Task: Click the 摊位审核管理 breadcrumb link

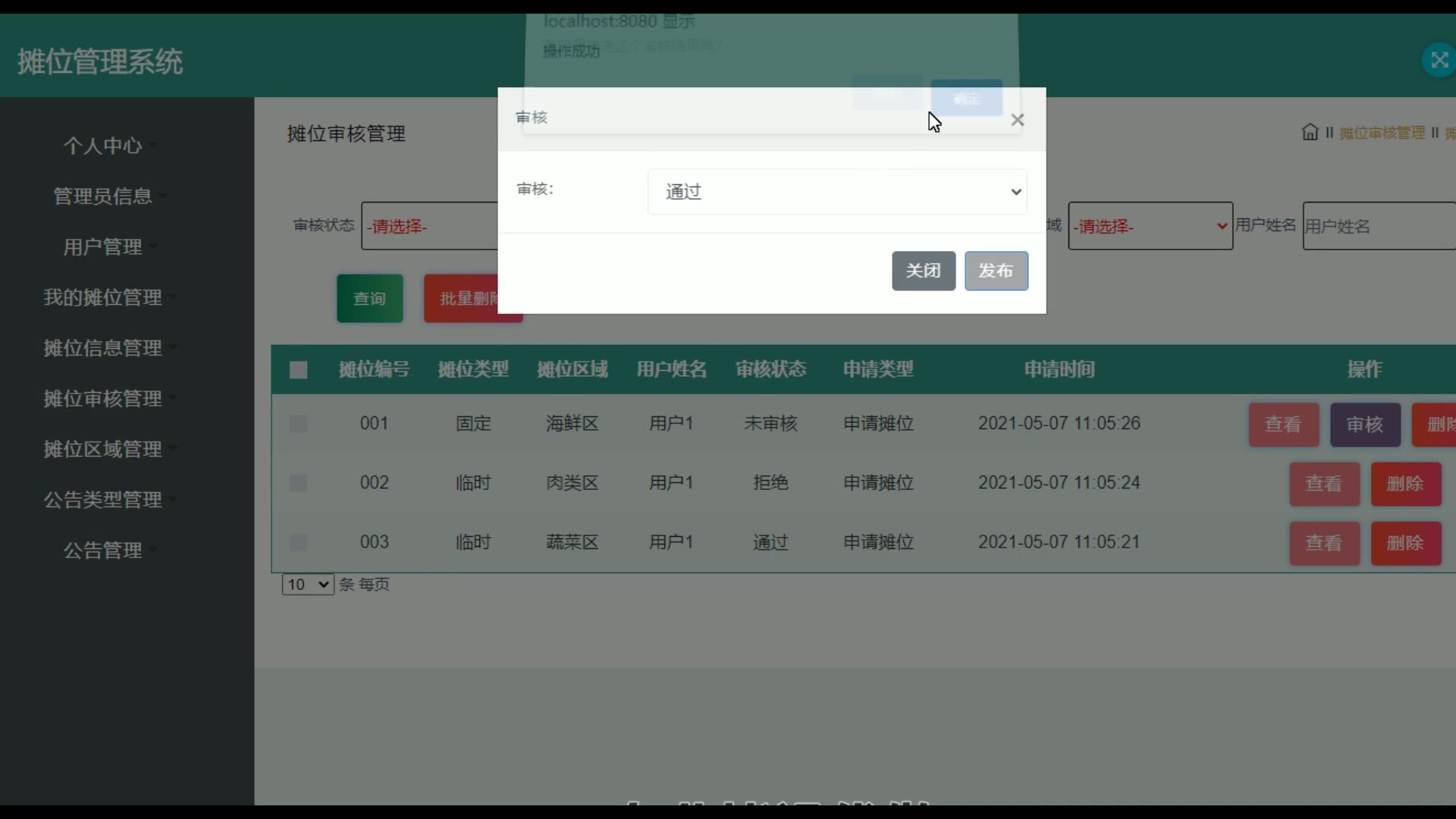Action: click(1381, 133)
